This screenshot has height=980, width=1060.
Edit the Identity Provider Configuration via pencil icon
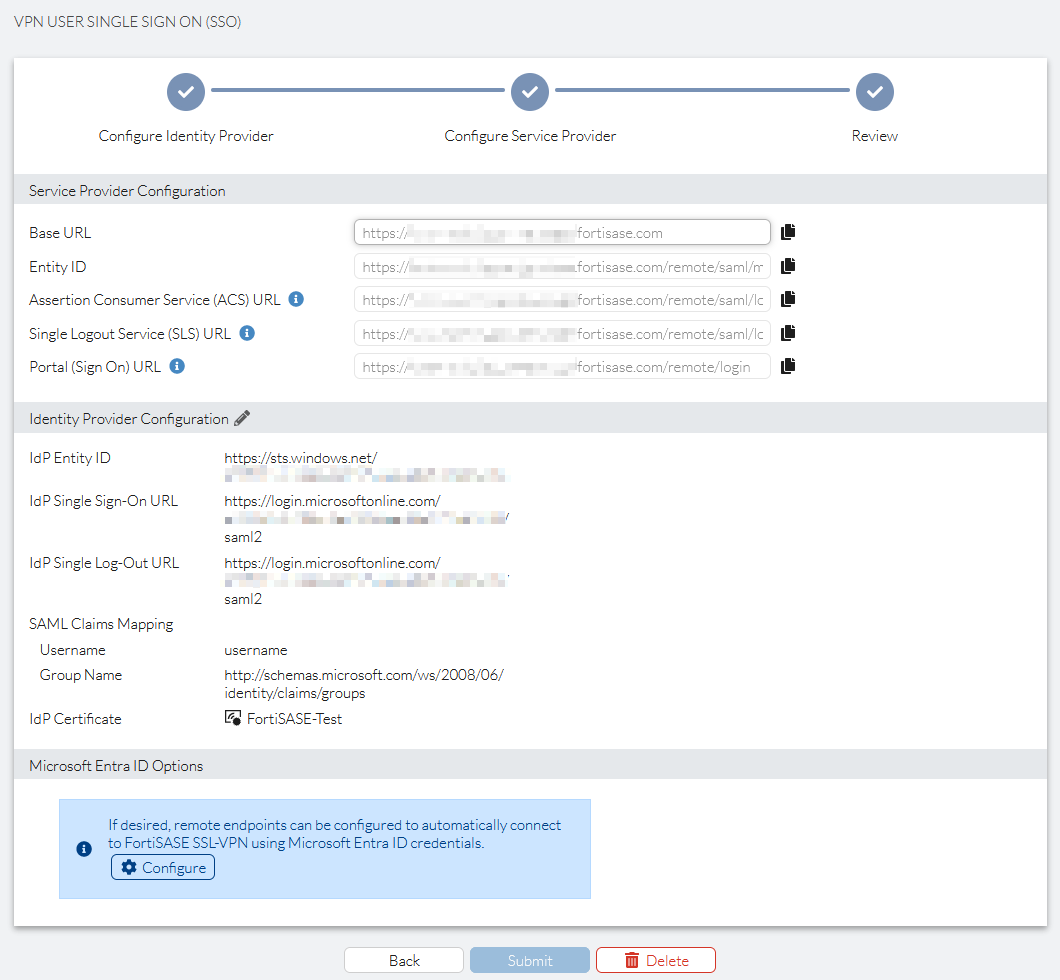click(x=242, y=418)
